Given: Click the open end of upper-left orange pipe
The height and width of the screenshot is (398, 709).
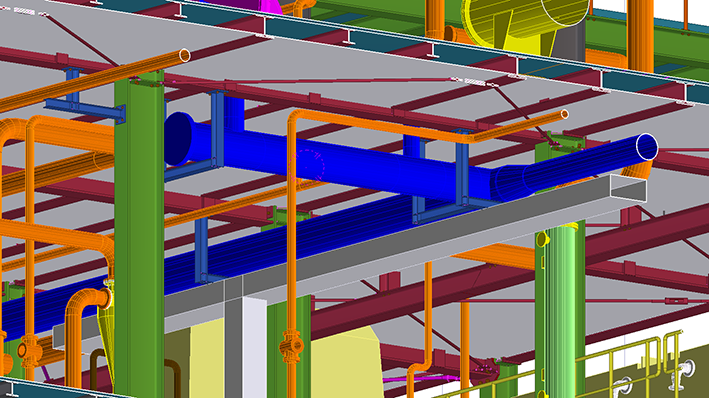Looking at the screenshot, I should coord(184,55).
